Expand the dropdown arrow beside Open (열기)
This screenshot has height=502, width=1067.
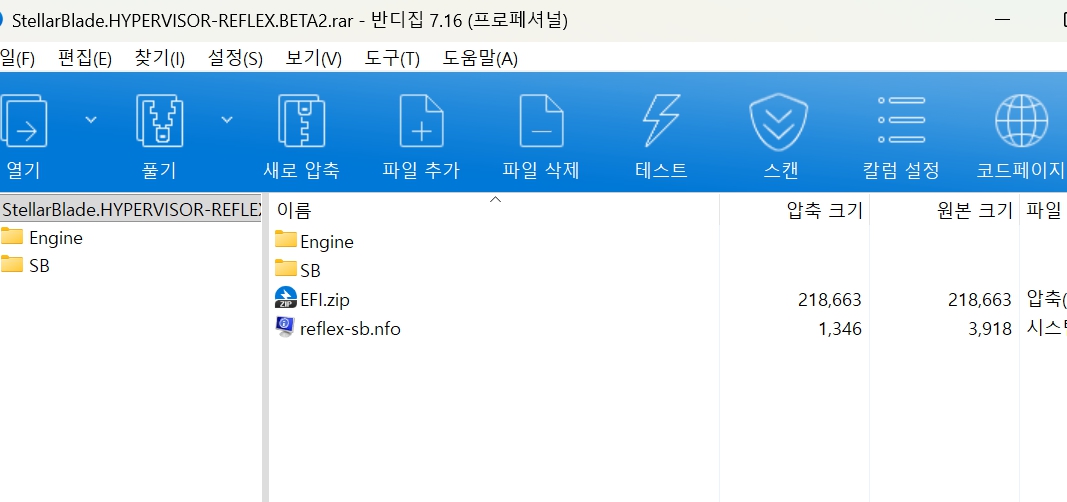coord(91,120)
